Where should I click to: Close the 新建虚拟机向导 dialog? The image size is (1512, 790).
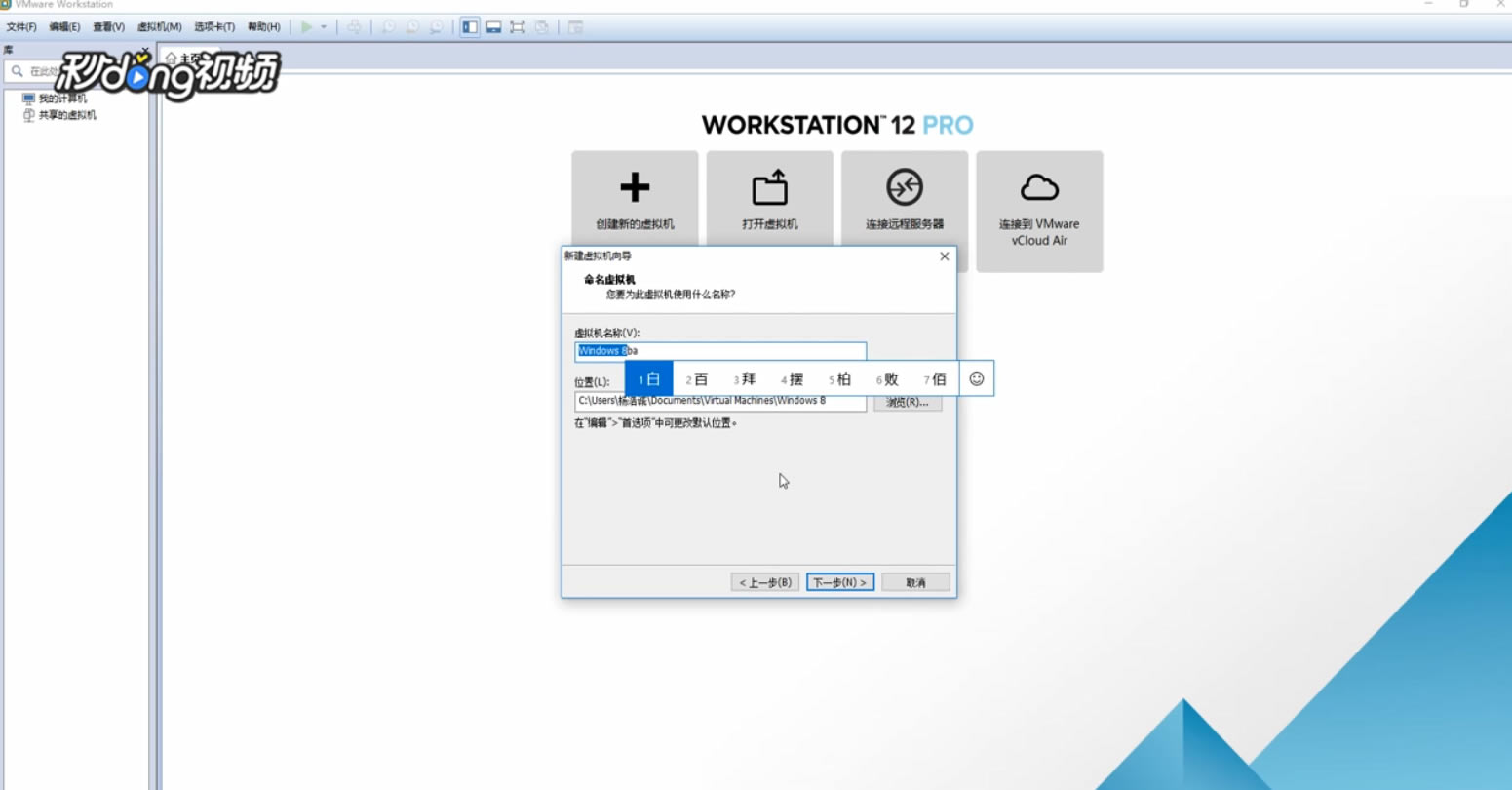[944, 257]
